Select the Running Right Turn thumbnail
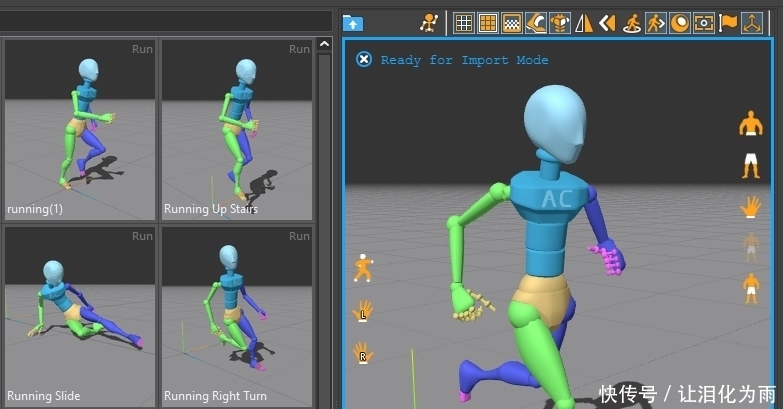The height and width of the screenshot is (409, 783). point(237,317)
